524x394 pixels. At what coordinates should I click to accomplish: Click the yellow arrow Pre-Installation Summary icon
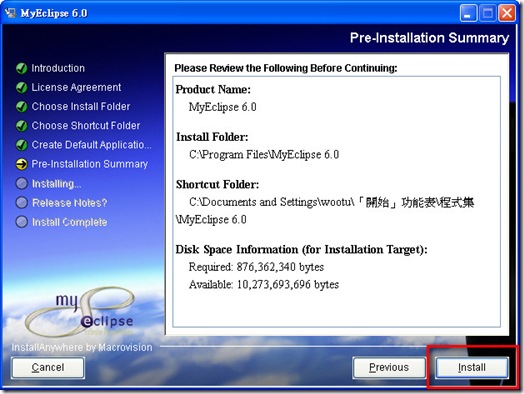click(22, 164)
